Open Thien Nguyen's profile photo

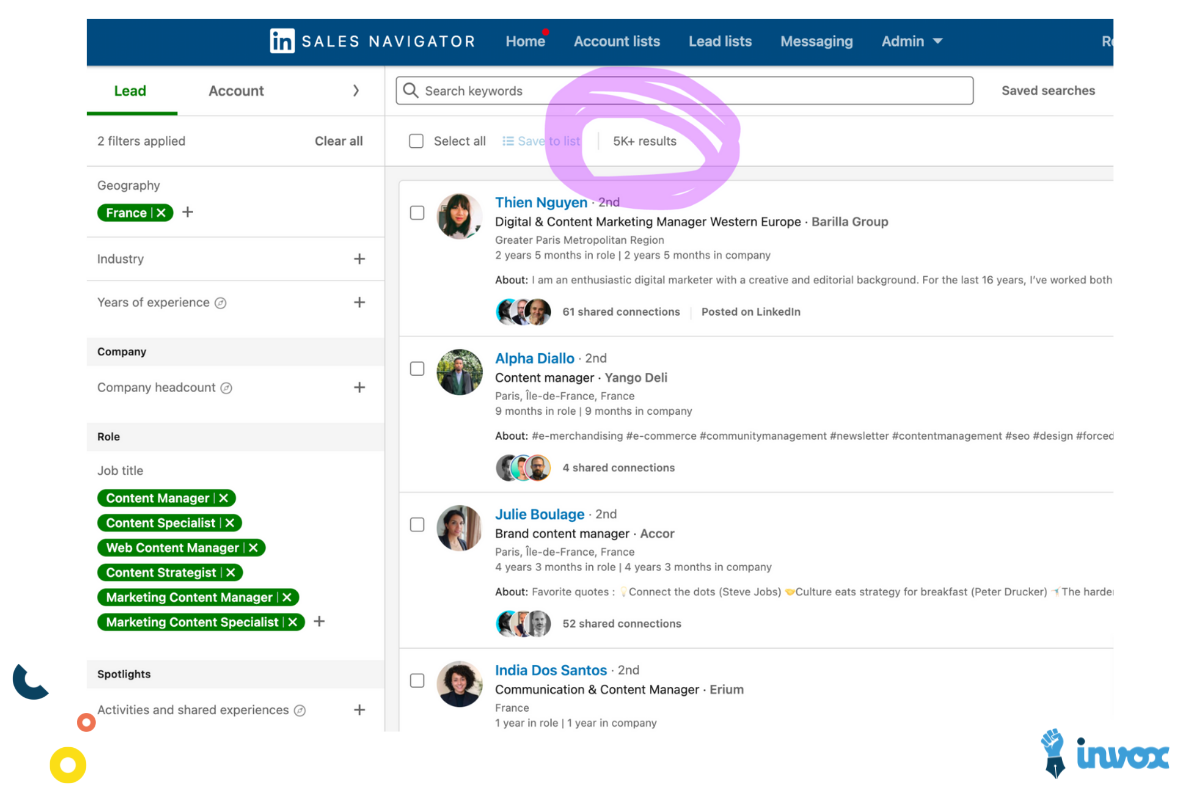[460, 216]
